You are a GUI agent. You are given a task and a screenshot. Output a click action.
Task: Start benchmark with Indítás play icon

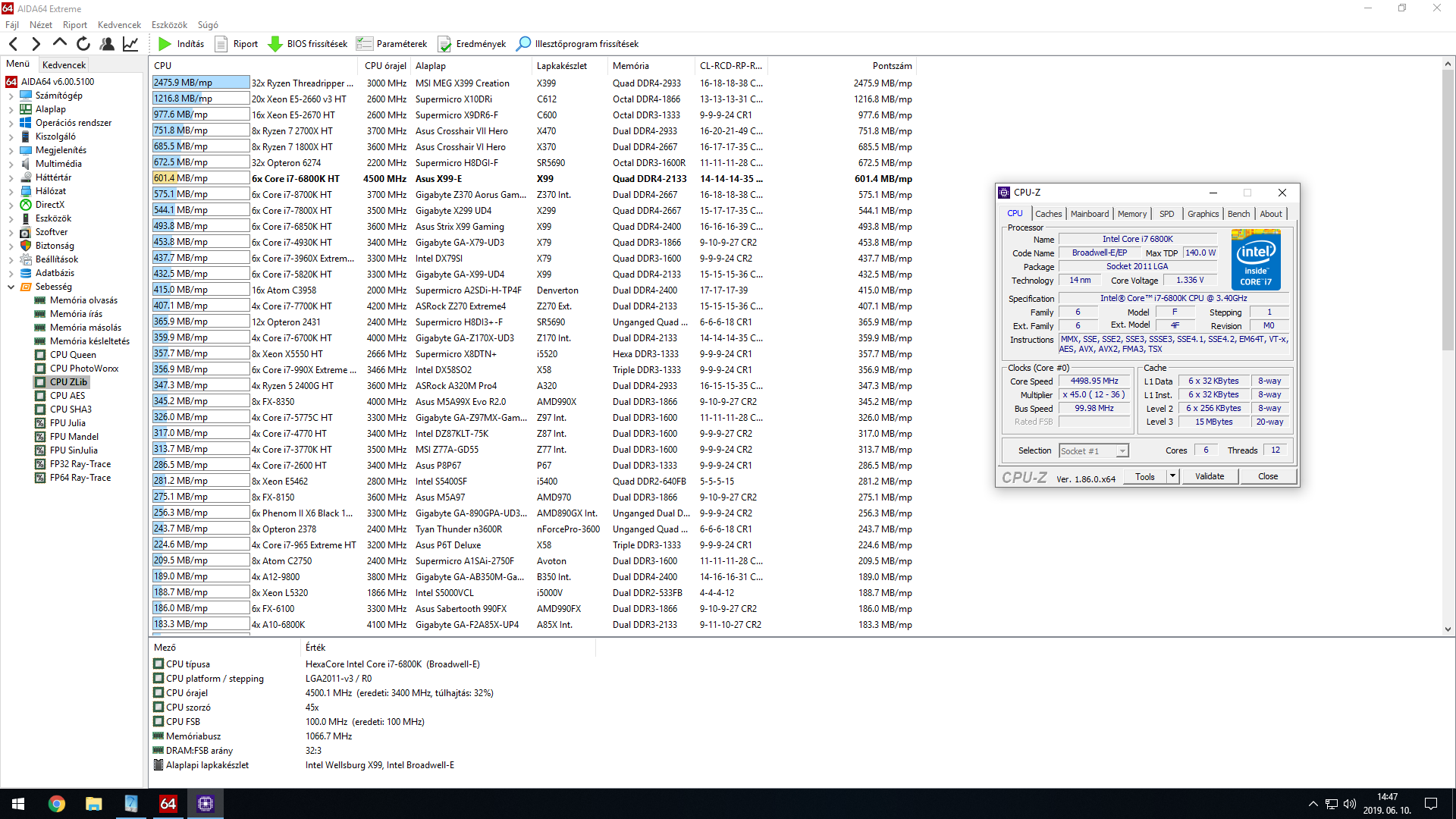pyautogui.click(x=165, y=44)
